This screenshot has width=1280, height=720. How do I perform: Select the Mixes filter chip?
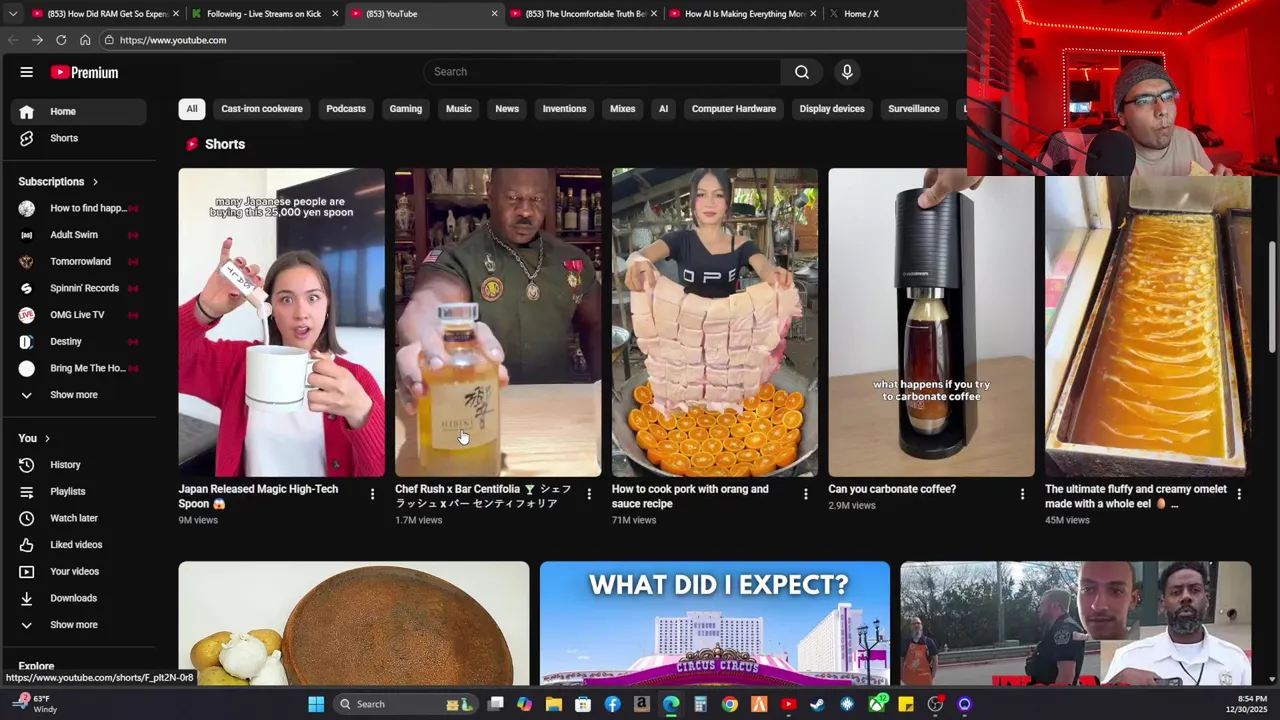click(623, 109)
